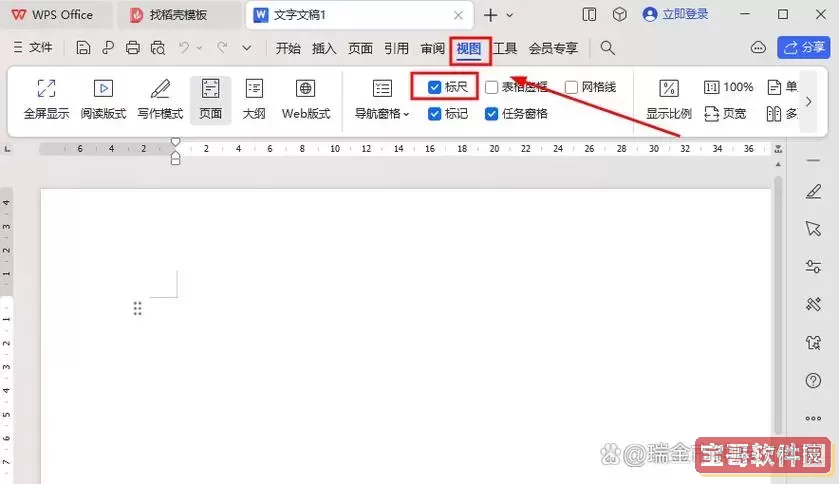839x484 pixels.
Task: Click the export to PDF icon
Action: (x=108, y=48)
